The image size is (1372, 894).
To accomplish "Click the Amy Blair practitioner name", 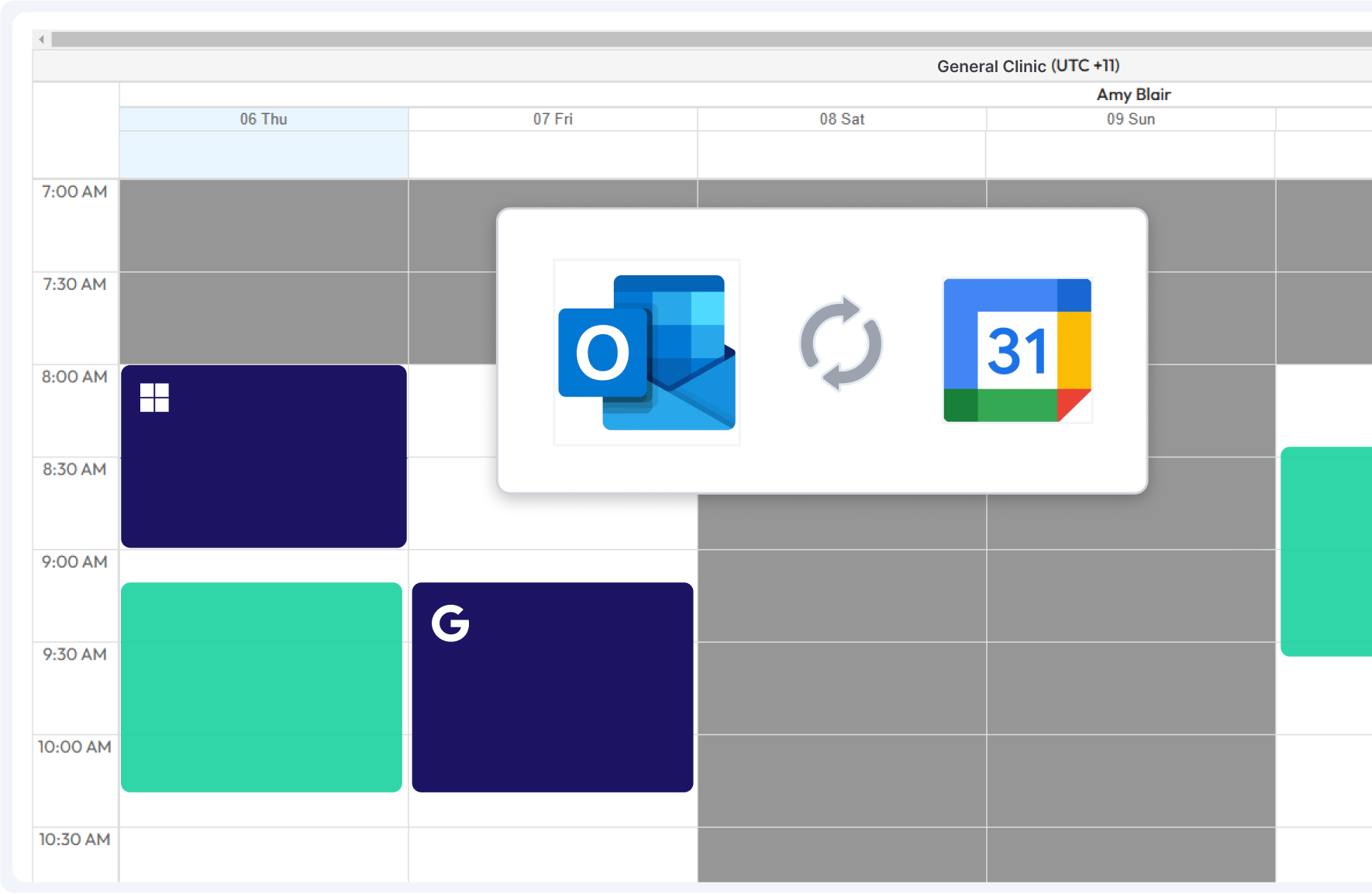I will 1133,95.
